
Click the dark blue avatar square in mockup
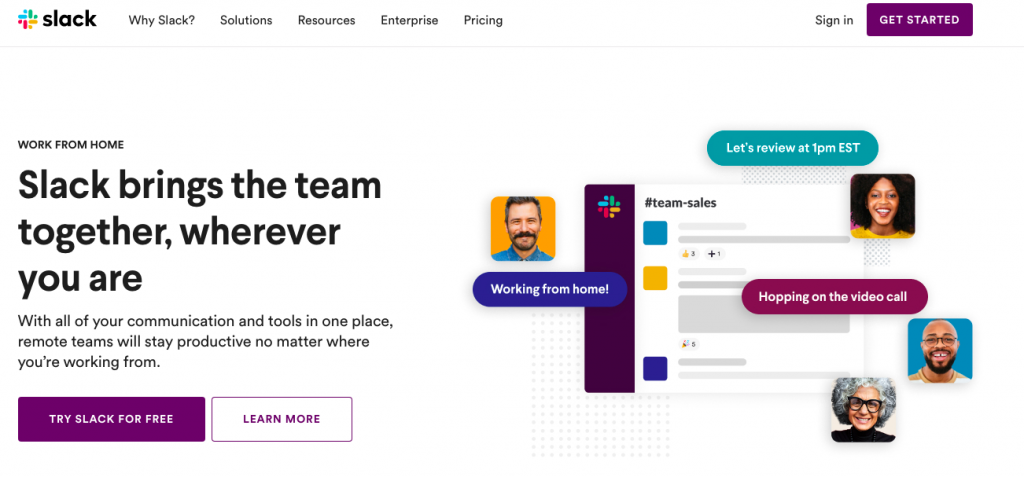655,369
